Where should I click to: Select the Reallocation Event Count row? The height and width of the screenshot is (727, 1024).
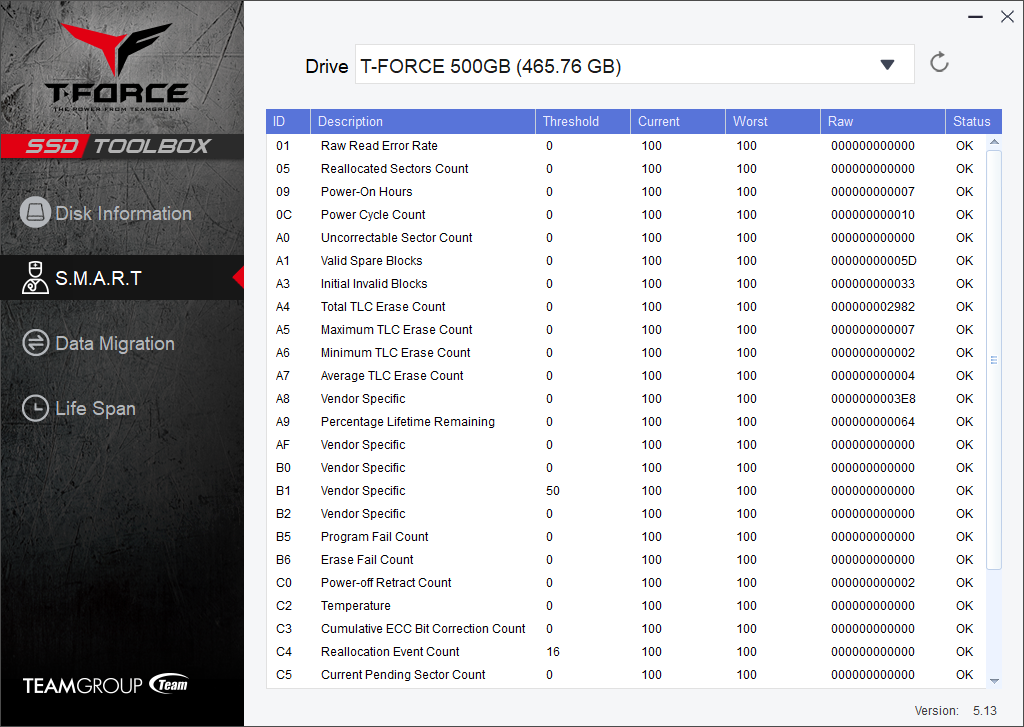tap(626, 651)
